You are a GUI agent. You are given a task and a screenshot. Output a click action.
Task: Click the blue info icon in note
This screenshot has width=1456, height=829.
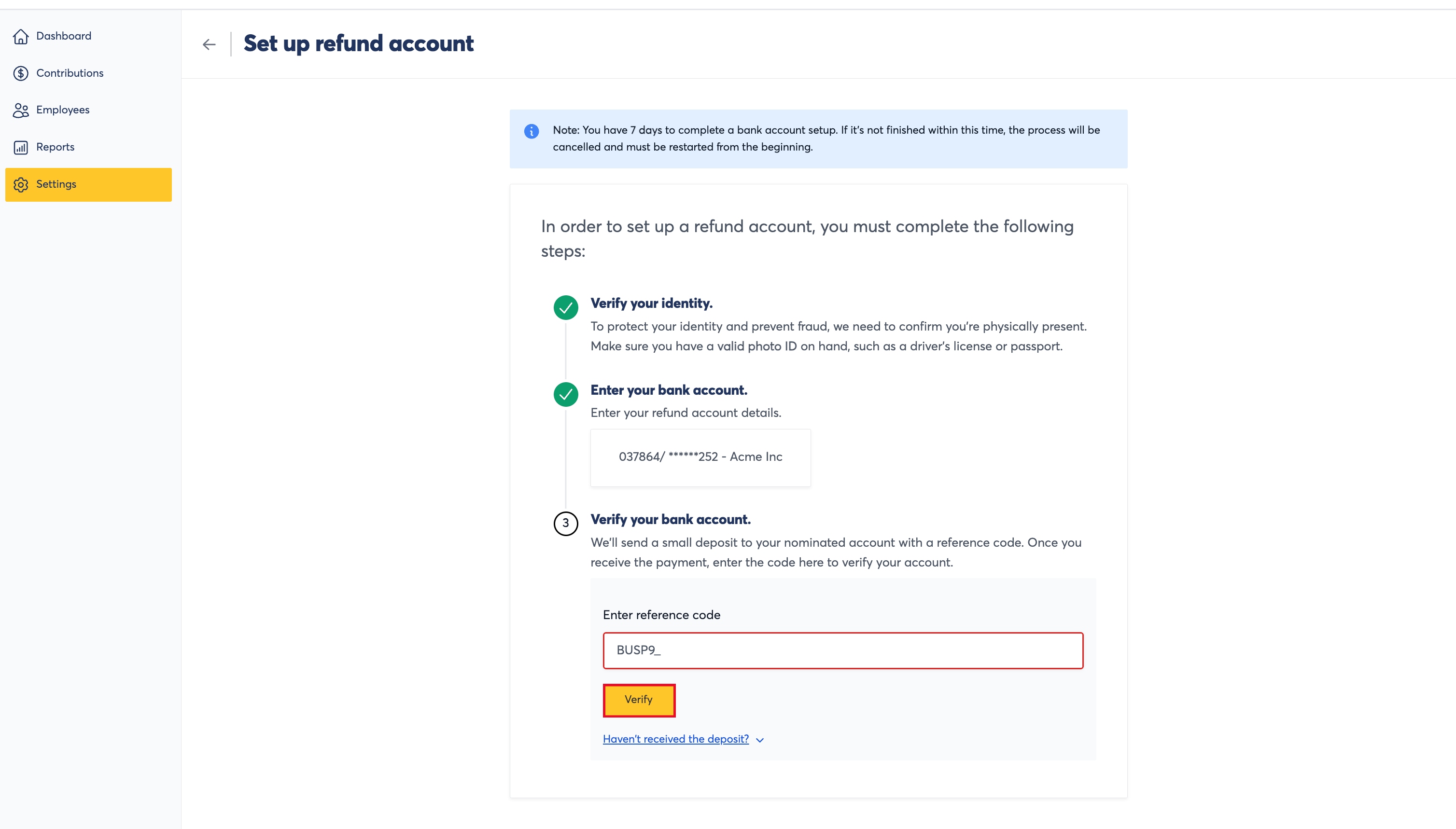(531, 132)
